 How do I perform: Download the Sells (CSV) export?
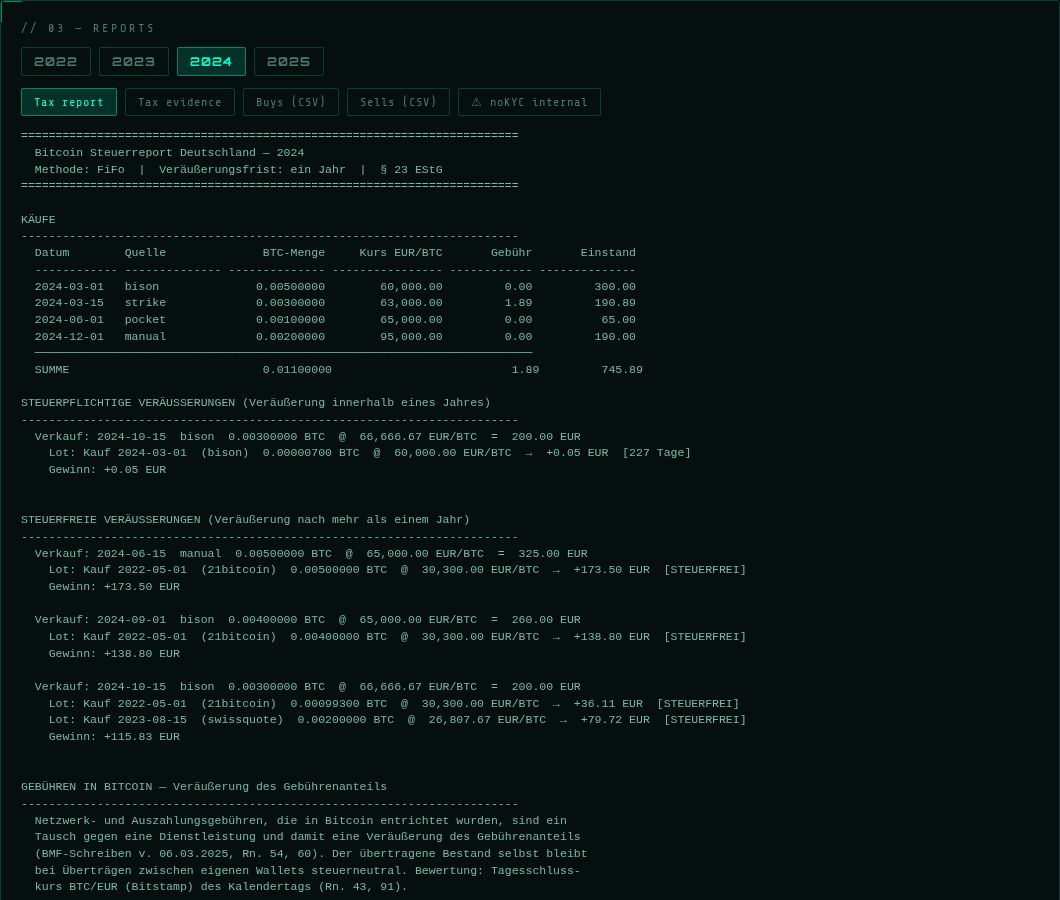point(398,102)
